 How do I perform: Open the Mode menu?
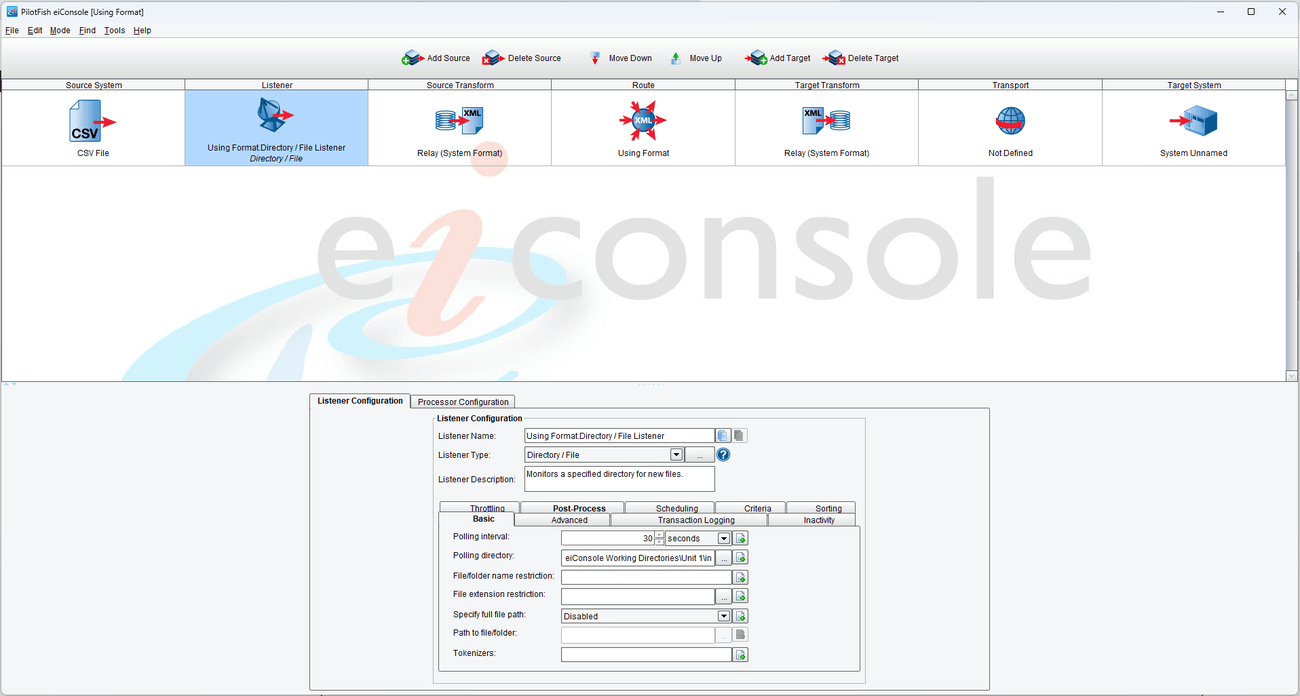(x=60, y=30)
